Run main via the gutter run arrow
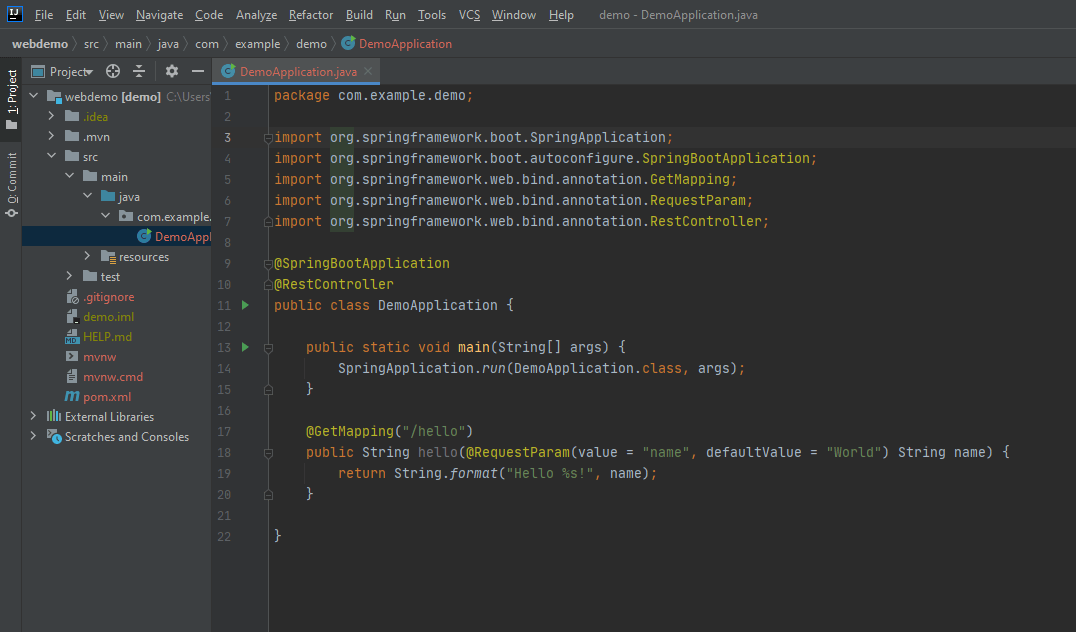Screen dimensions: 1076x632 coord(245,347)
